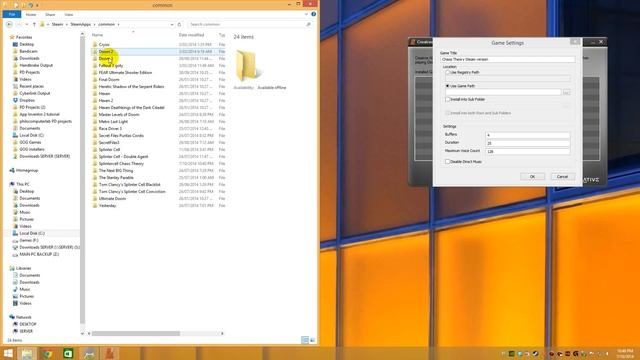Open recent locations dropdown arrow
Screen dimensions: 640x360
27,24
